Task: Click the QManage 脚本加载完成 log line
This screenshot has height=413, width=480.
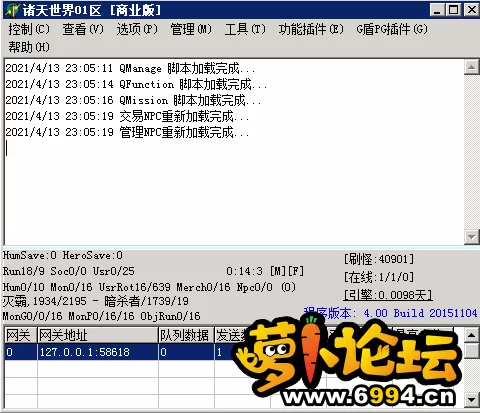Action: (x=130, y=68)
